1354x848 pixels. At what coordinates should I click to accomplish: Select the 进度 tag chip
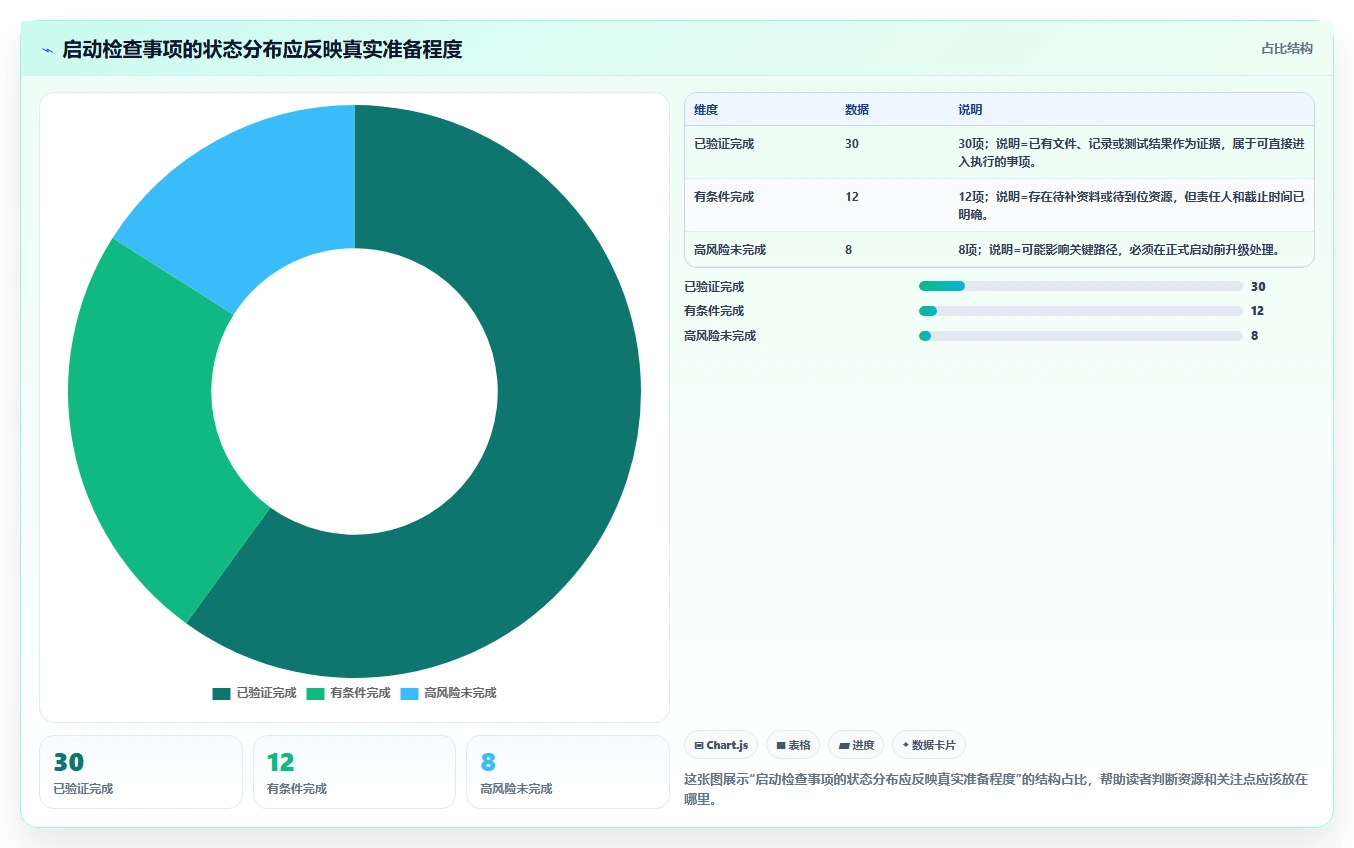click(856, 745)
